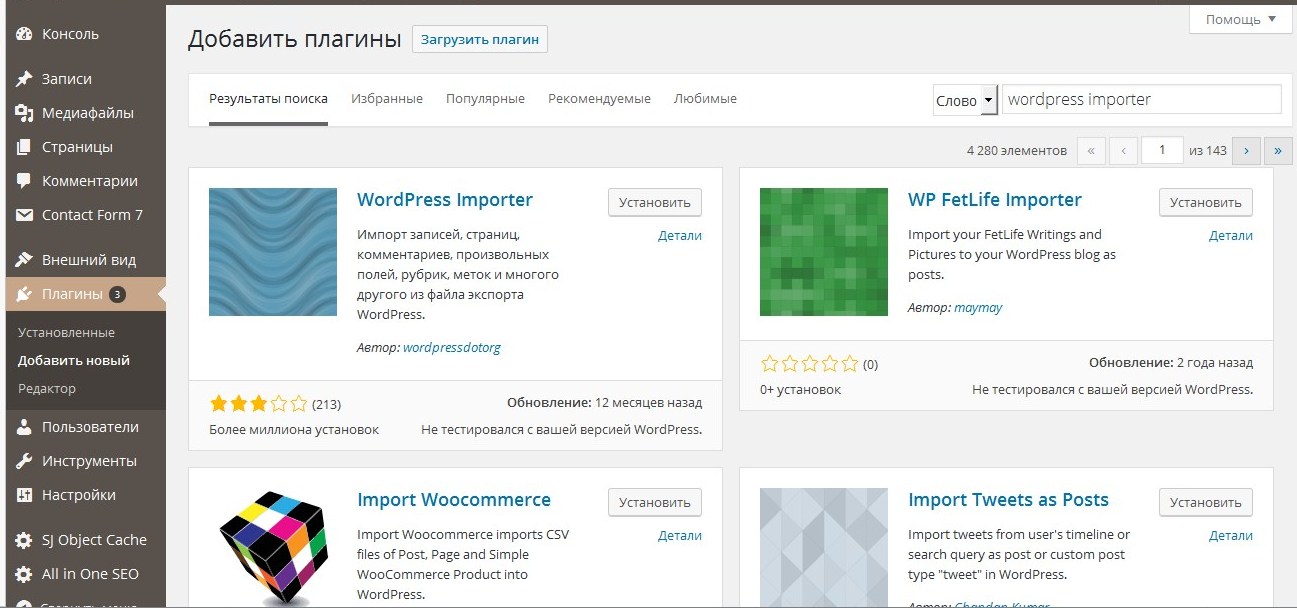This screenshot has height=608, width=1297.
Task: Open author link wordpressdotorg
Action: (451, 348)
